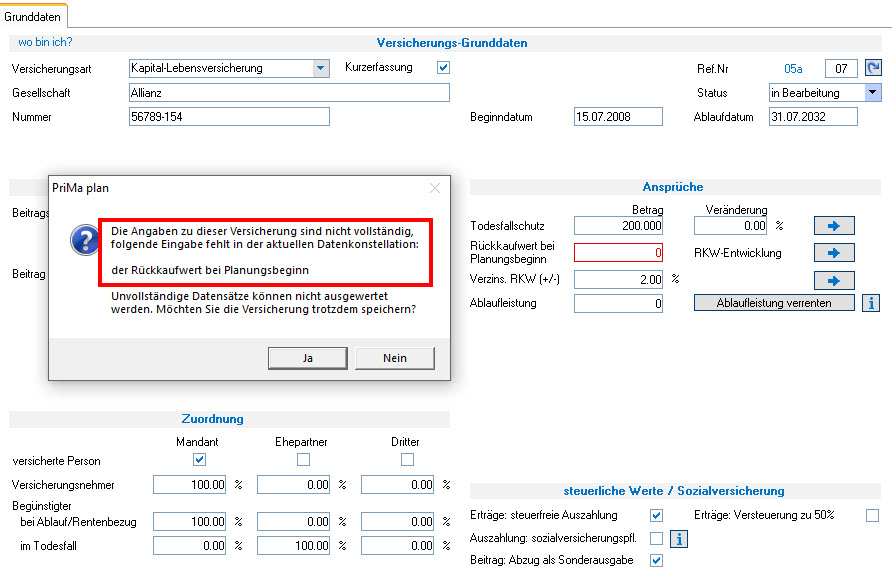Disable the Kurzerfassung checkbox
892x574 pixels.
tap(443, 68)
